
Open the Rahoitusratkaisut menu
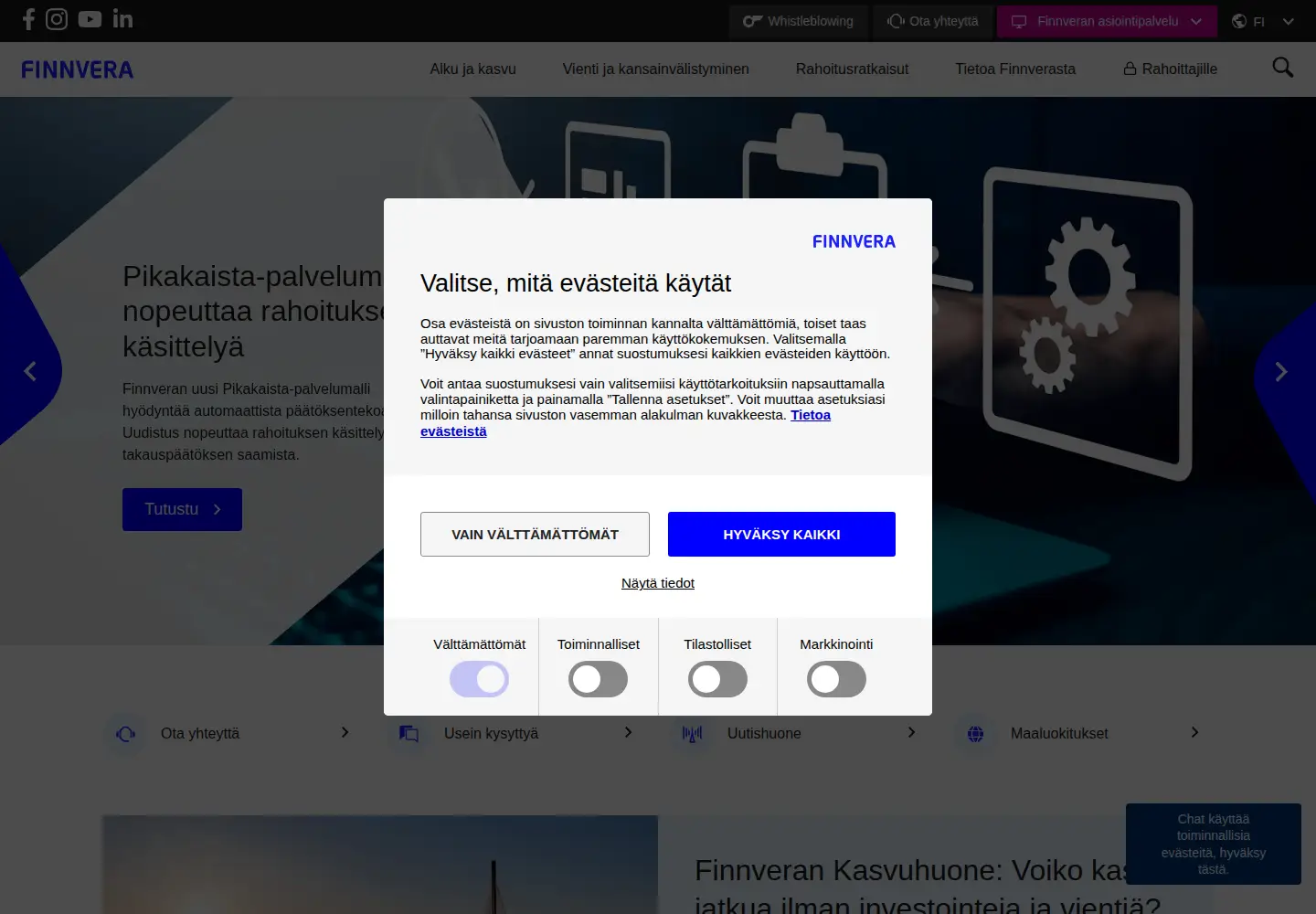pyautogui.click(x=852, y=69)
